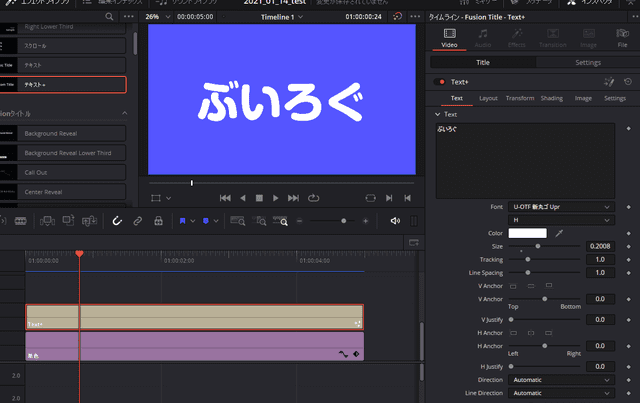Toggle Position Lock padlock

pos(158,221)
